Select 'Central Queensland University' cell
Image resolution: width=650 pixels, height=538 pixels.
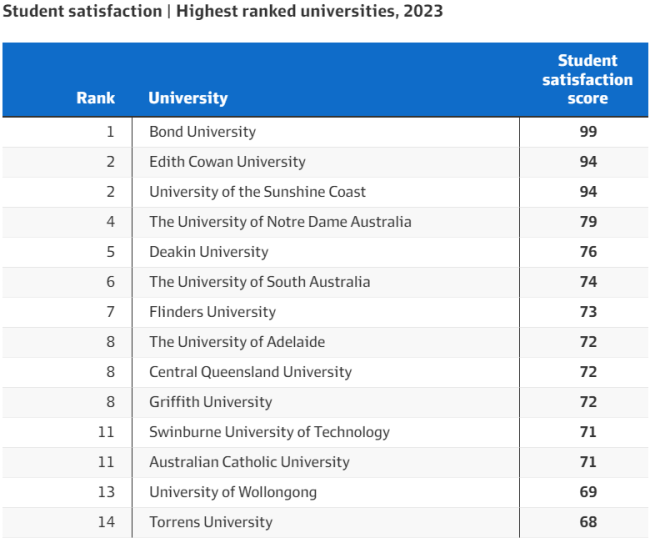250,372
